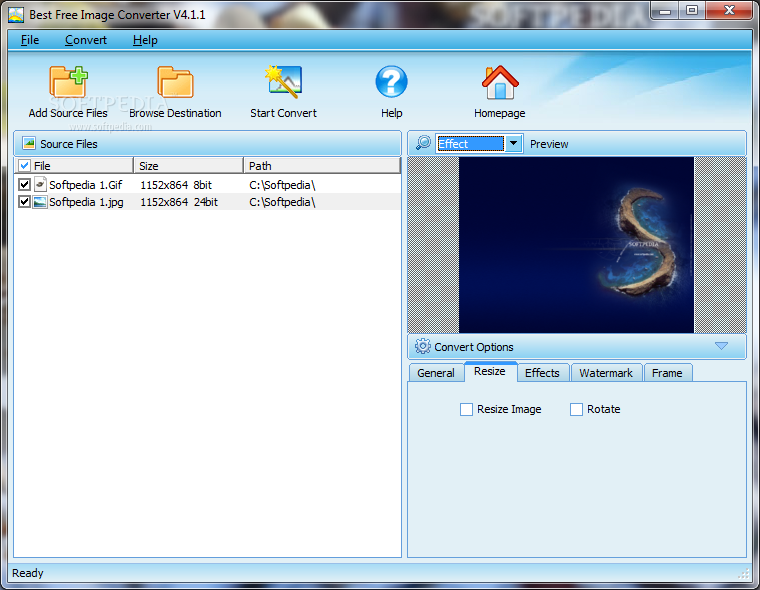The image size is (760, 590).
Task: Click the Browse Destination folder icon
Action: point(175,82)
